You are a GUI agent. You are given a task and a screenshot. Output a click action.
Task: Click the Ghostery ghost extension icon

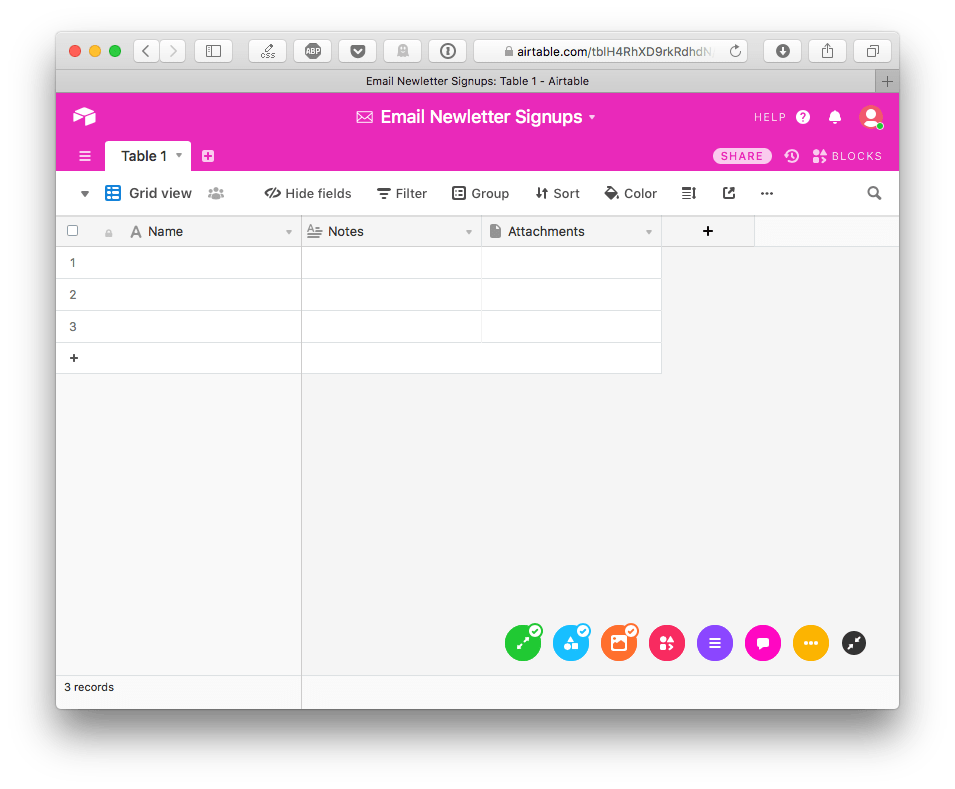click(x=403, y=51)
